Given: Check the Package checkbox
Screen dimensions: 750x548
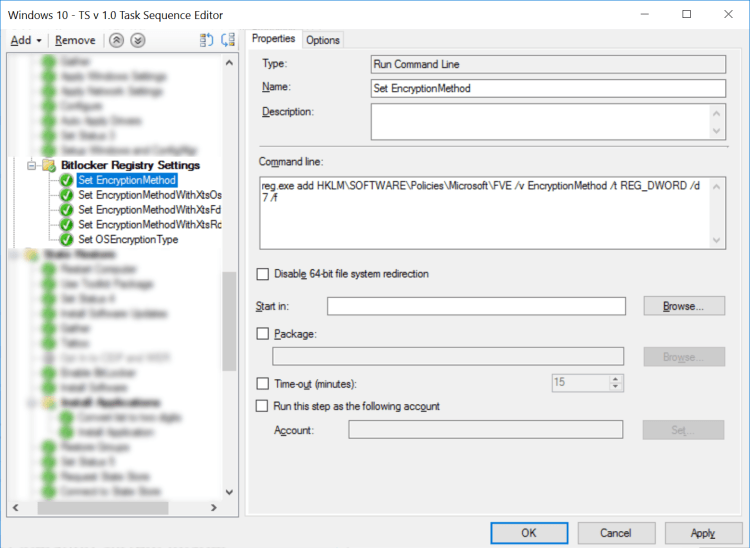Looking at the screenshot, I should pyautogui.click(x=263, y=334).
